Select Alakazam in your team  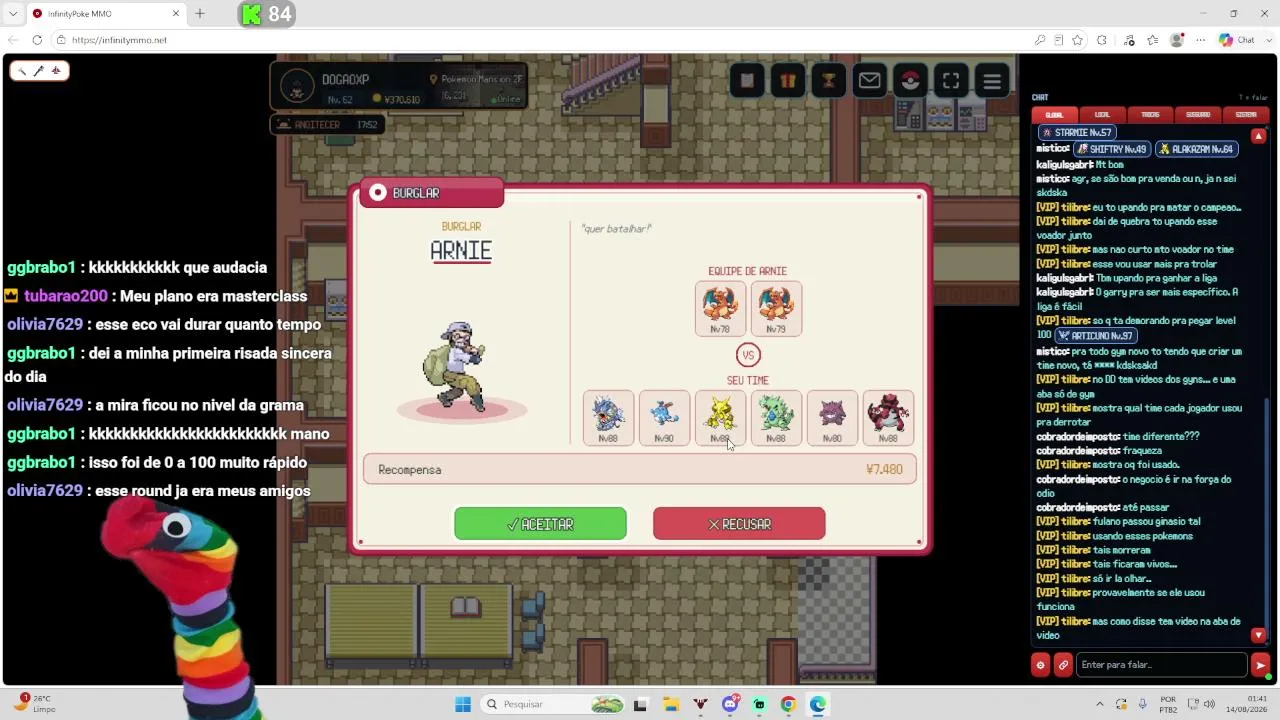[x=720, y=418]
